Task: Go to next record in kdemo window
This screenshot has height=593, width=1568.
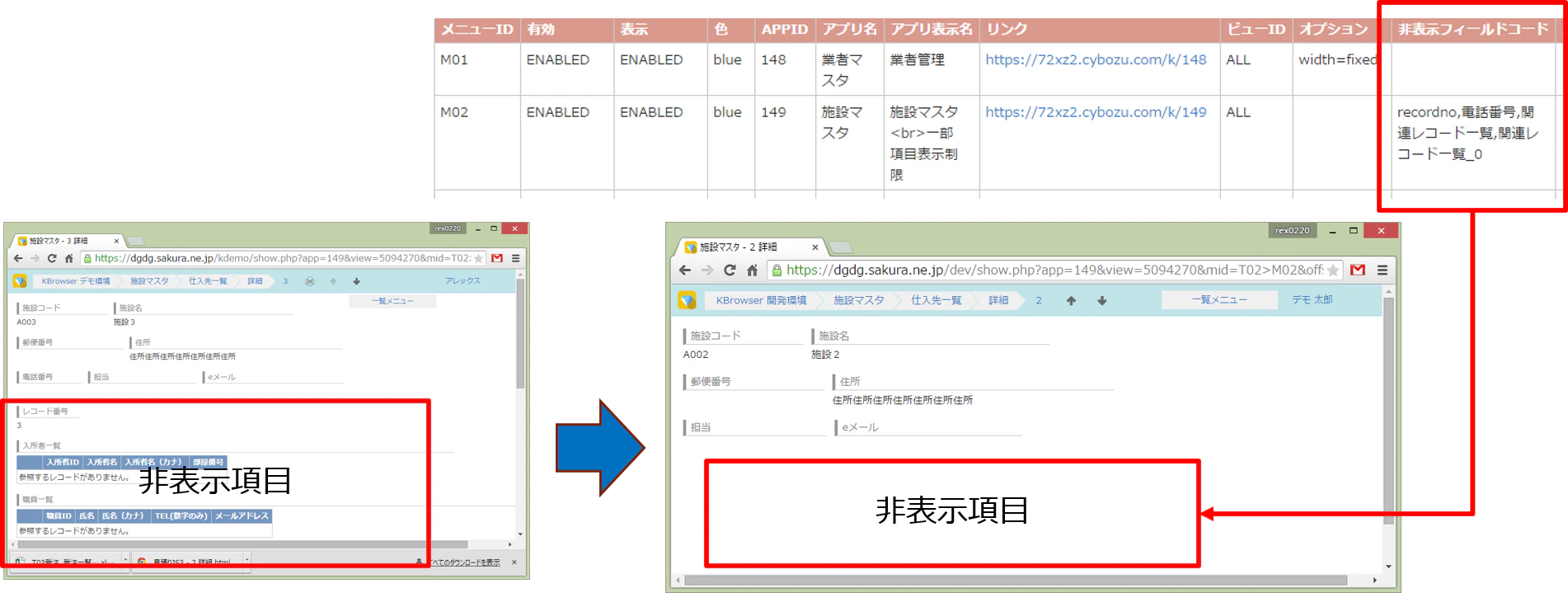Action: pyautogui.click(x=356, y=281)
